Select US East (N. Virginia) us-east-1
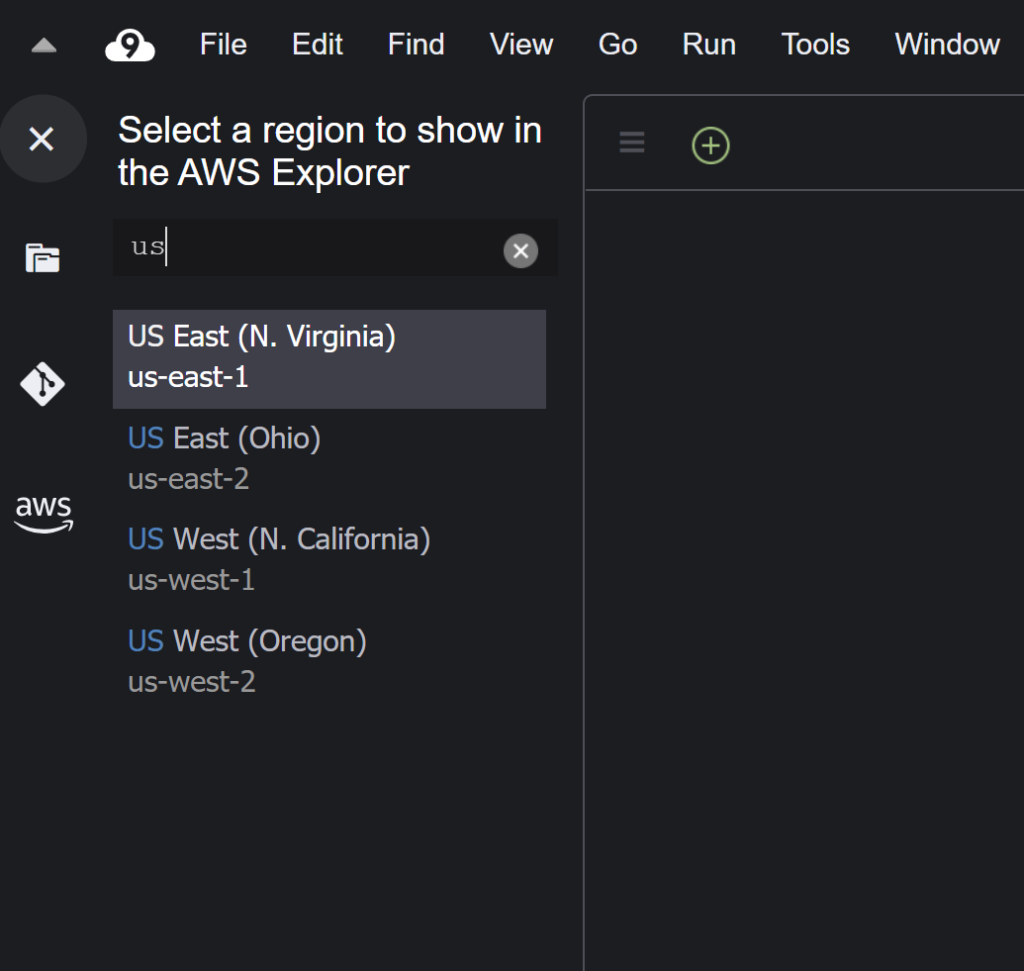The image size is (1024, 971). pos(329,358)
